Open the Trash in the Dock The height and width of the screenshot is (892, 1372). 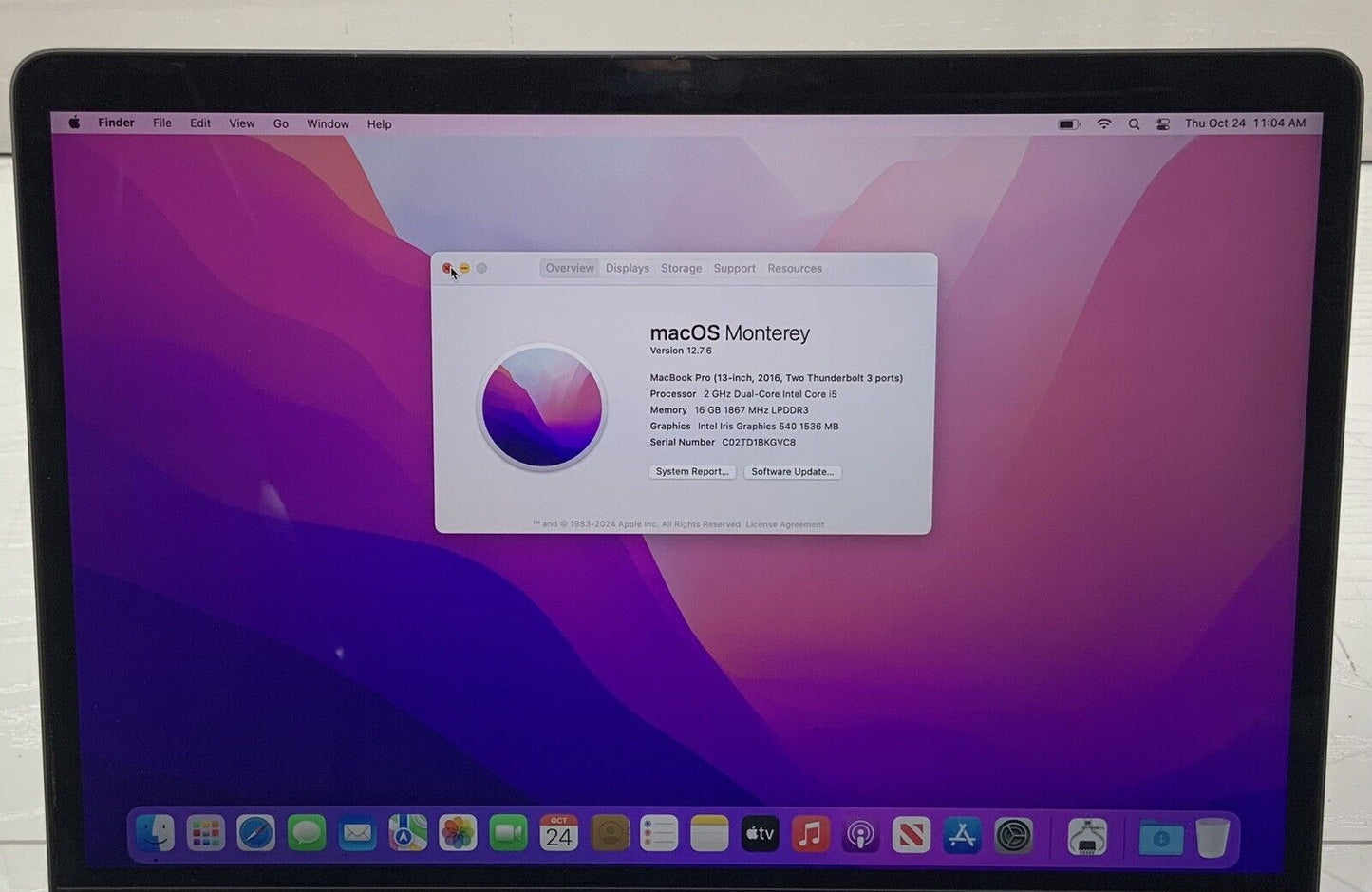click(x=1212, y=838)
